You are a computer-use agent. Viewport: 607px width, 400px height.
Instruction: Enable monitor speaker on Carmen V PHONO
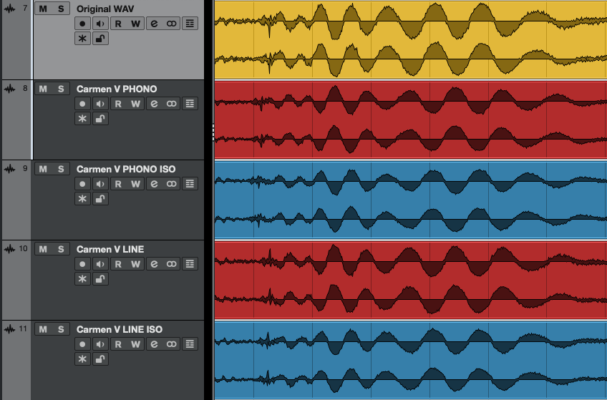pyautogui.click(x=100, y=103)
